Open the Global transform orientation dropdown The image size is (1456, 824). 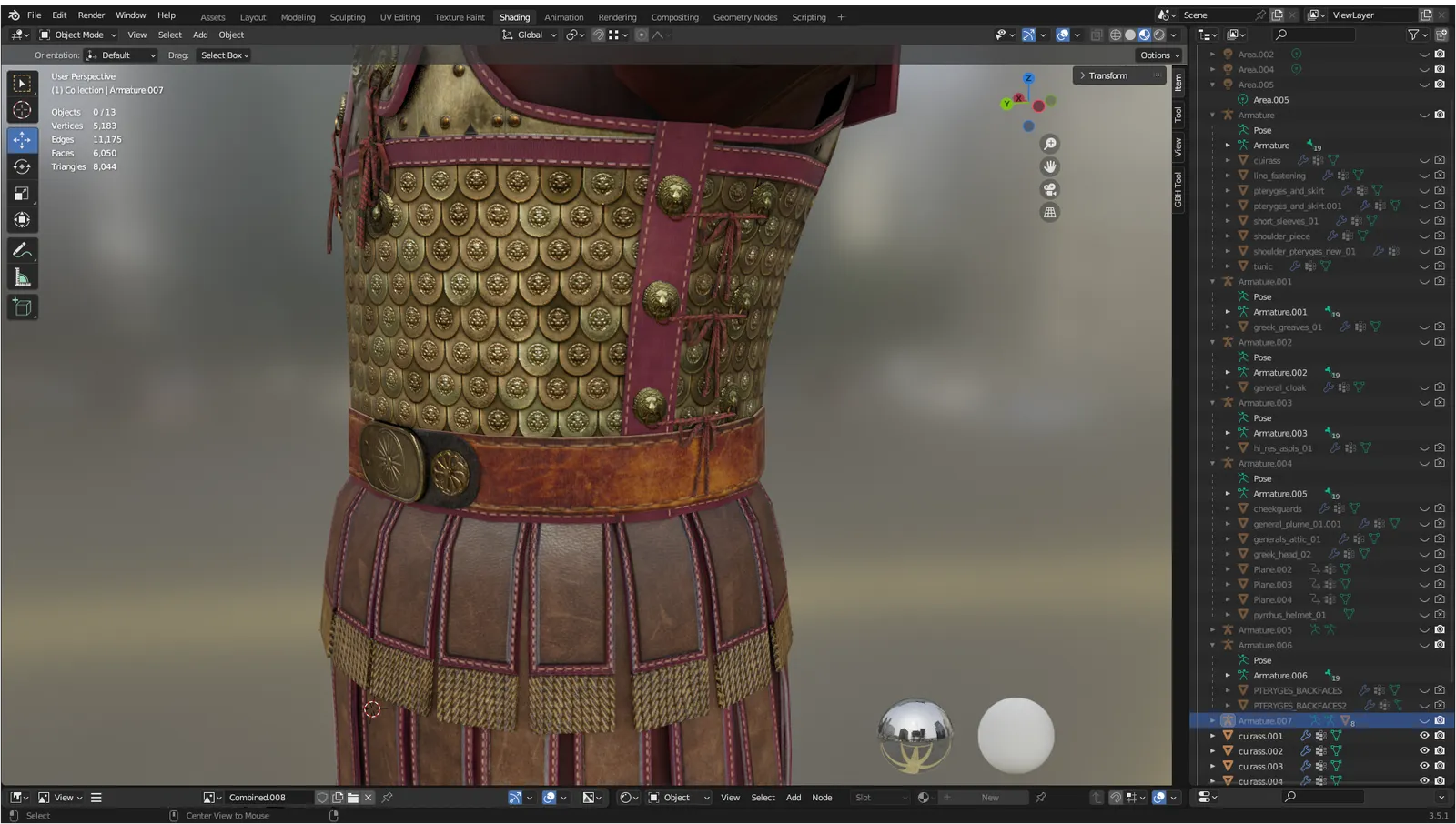coord(530,35)
